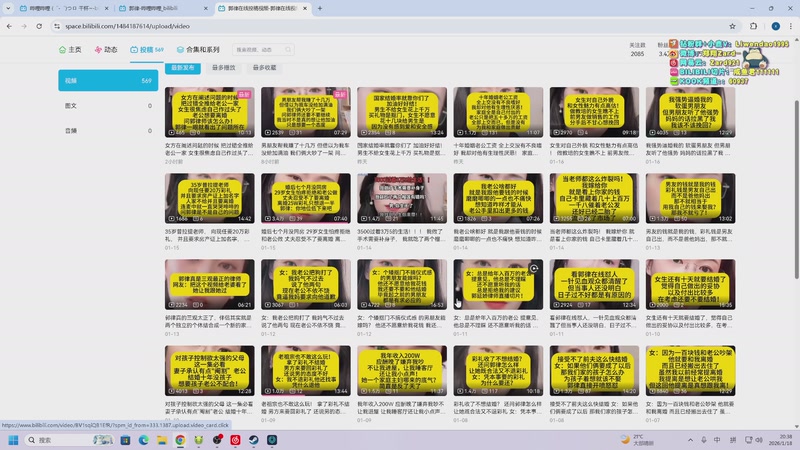
Task: Open the video thumbnail with 12:28 duration
Action: click(x=210, y=371)
